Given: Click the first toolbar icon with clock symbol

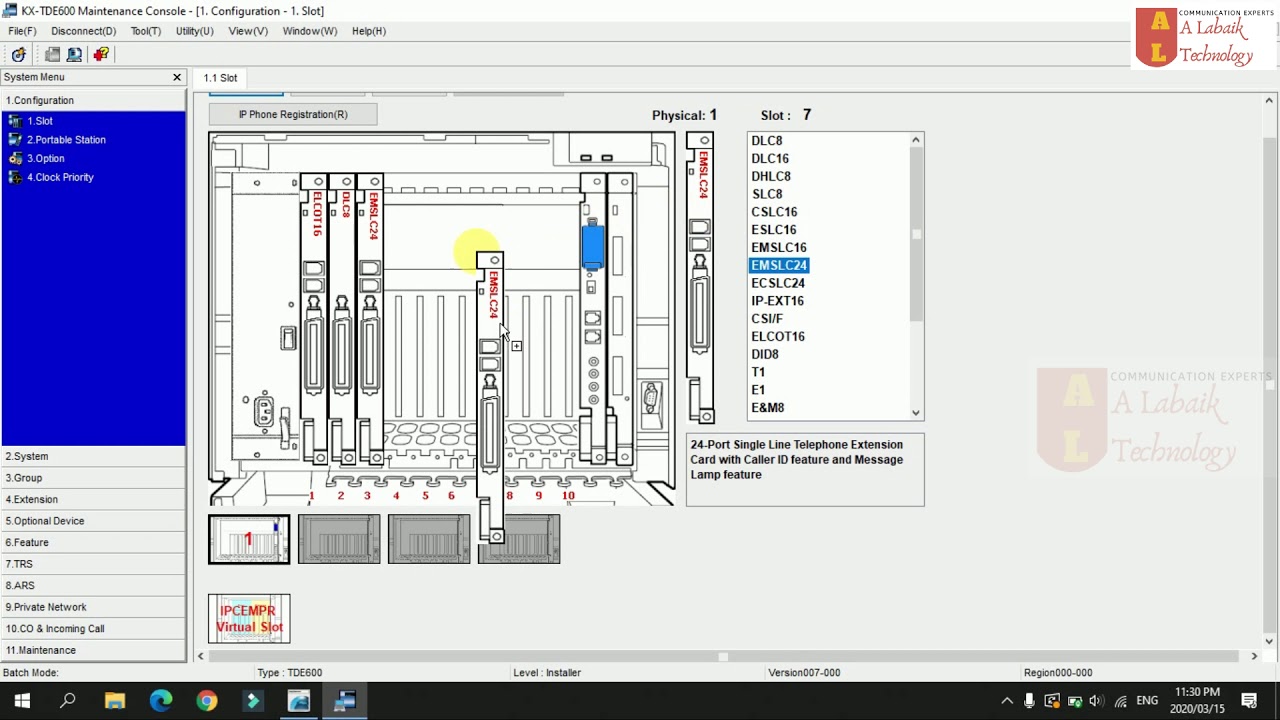Looking at the screenshot, I should 18,55.
